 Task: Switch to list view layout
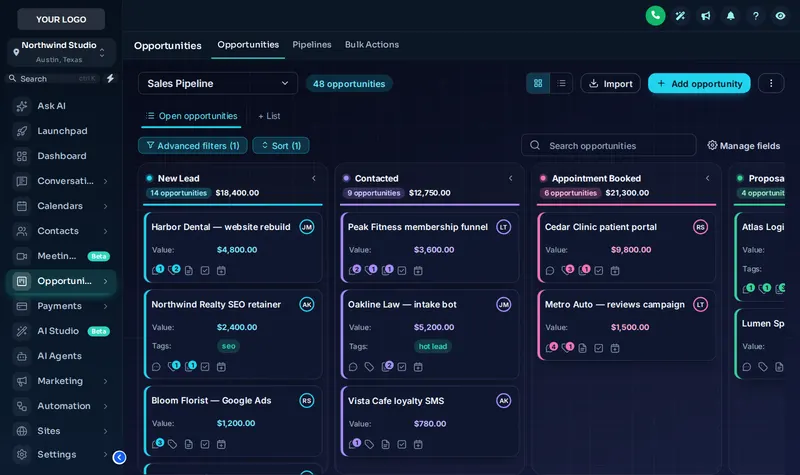click(561, 83)
